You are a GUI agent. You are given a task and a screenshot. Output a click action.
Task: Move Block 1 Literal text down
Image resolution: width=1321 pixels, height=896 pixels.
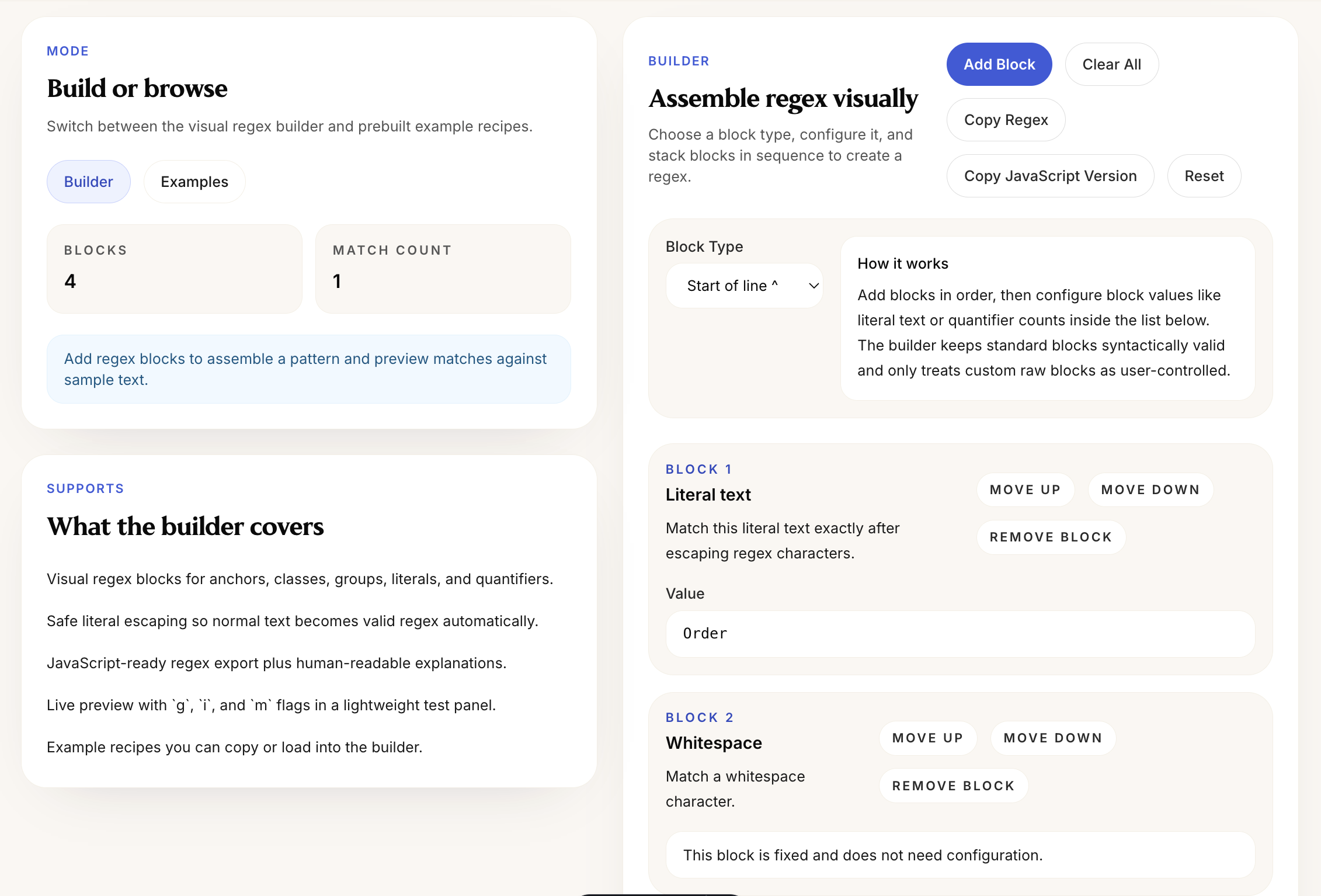[x=1150, y=489]
